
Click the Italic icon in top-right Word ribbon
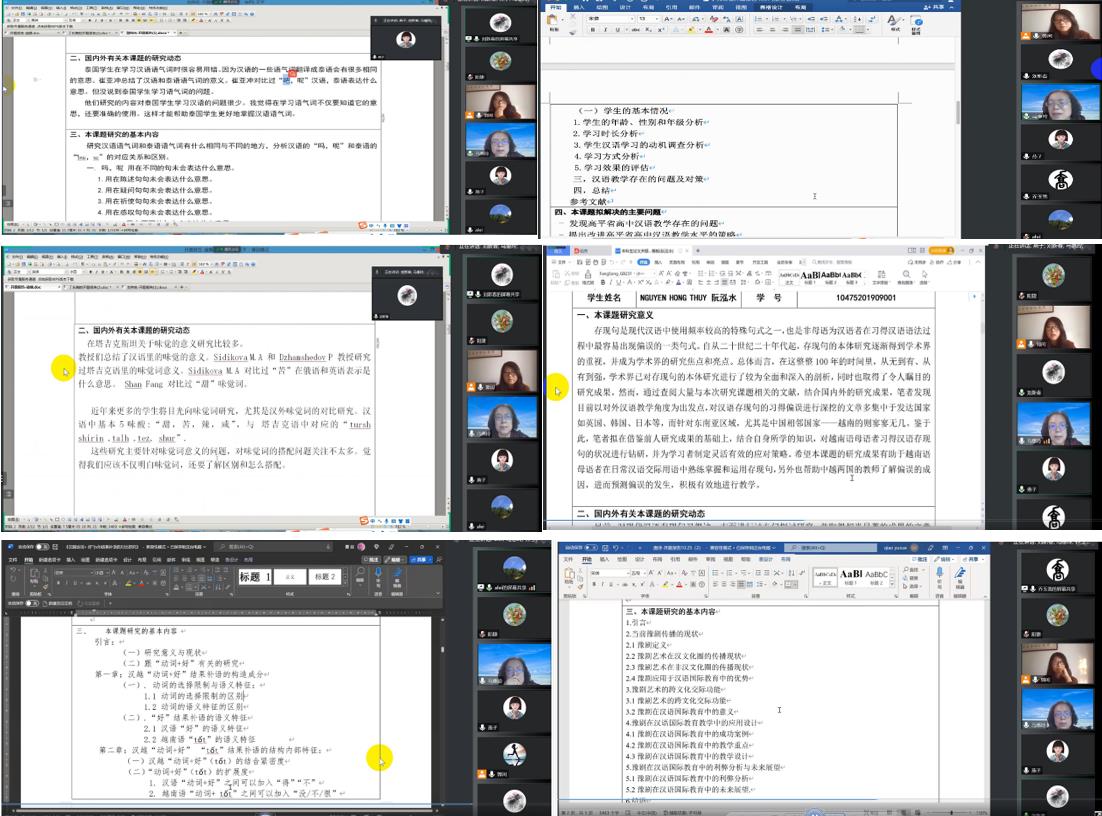point(605,30)
